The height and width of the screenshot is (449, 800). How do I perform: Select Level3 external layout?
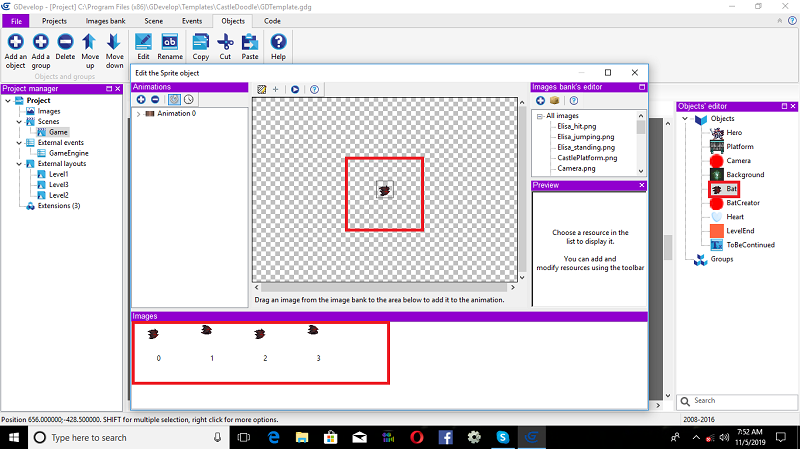[59, 185]
